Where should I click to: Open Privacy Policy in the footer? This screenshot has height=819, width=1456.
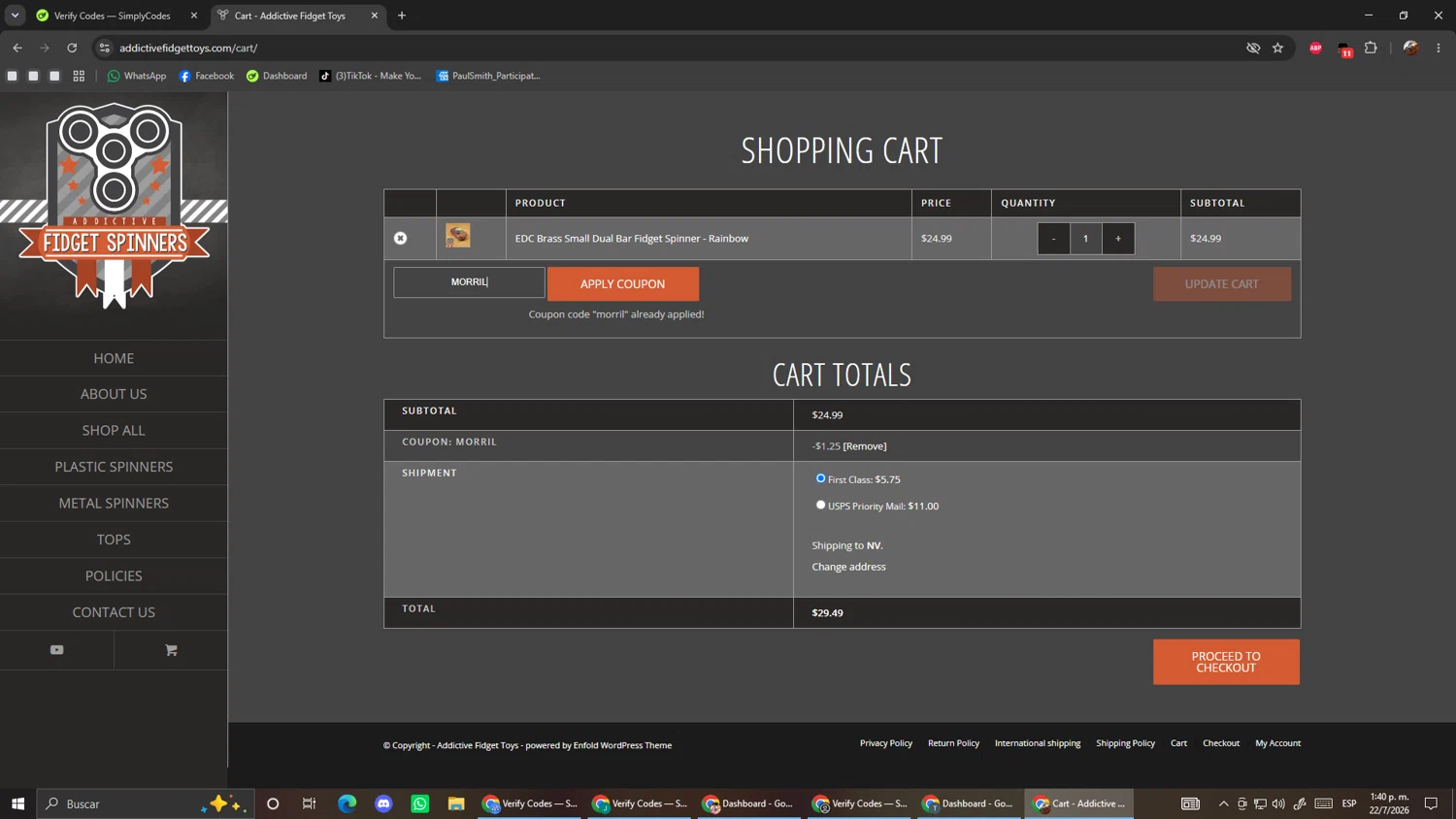(x=886, y=743)
